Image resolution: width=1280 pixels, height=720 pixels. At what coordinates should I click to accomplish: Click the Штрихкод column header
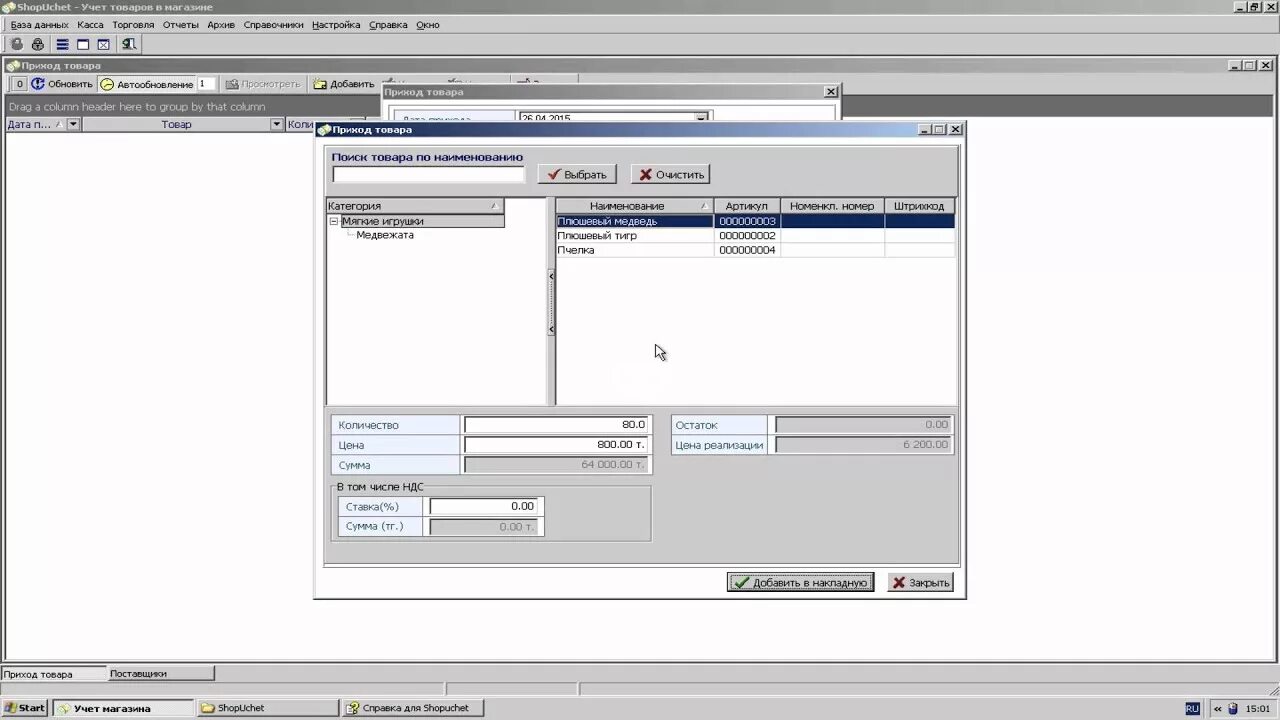919,206
